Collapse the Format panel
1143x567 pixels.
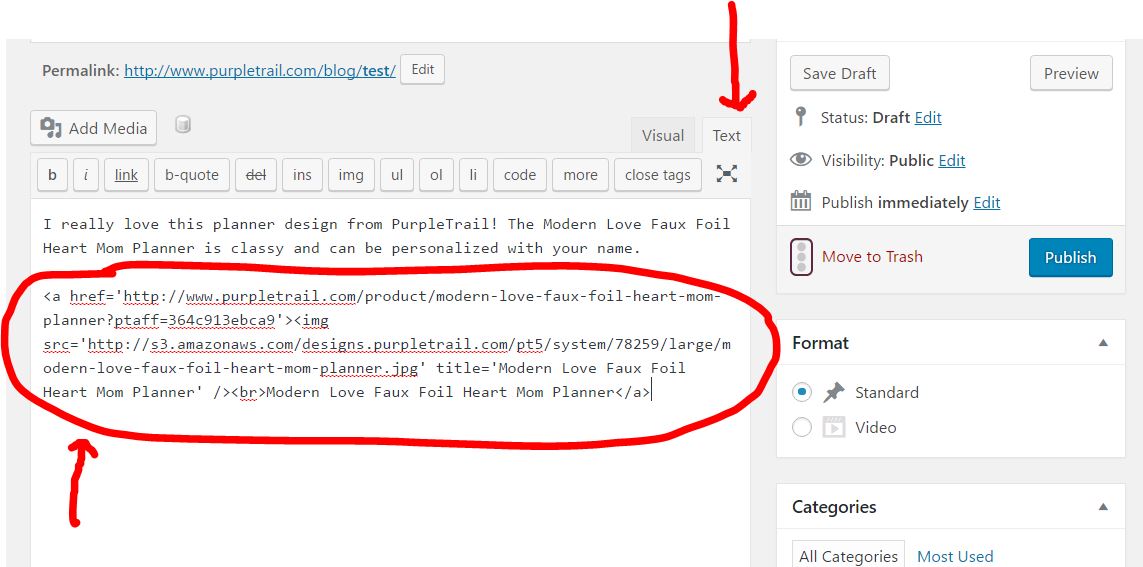(x=1103, y=343)
